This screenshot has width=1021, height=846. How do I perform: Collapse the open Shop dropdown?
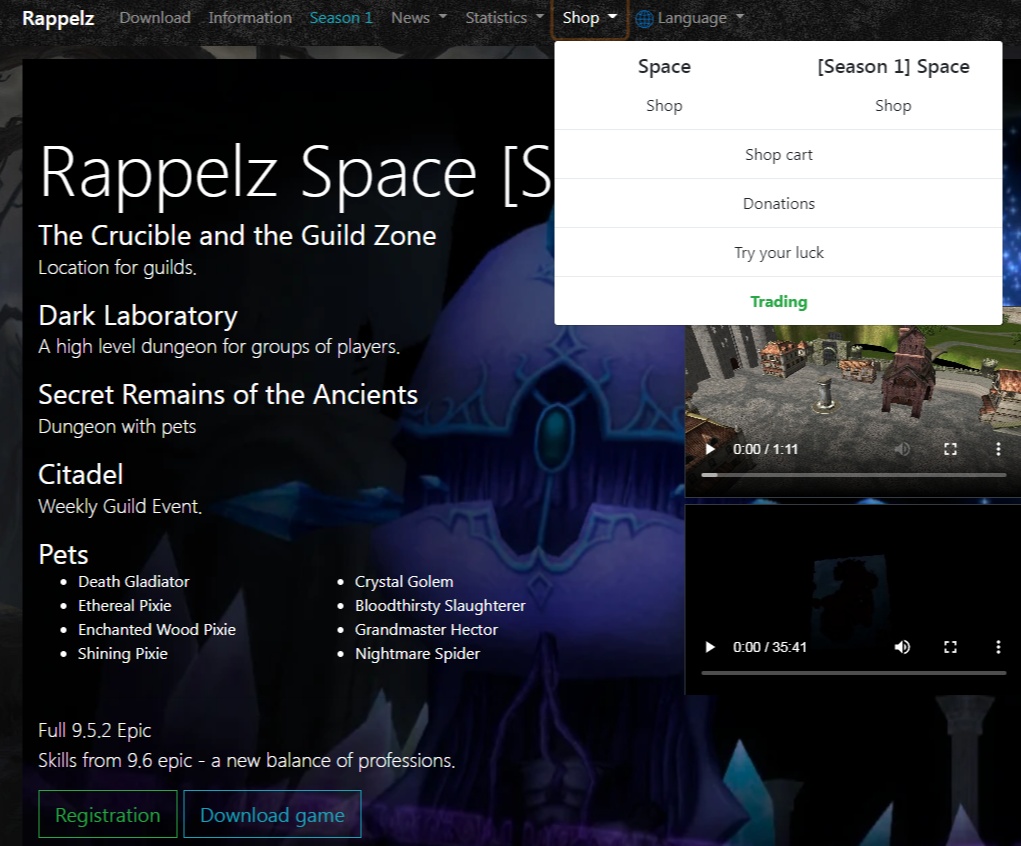(x=590, y=18)
